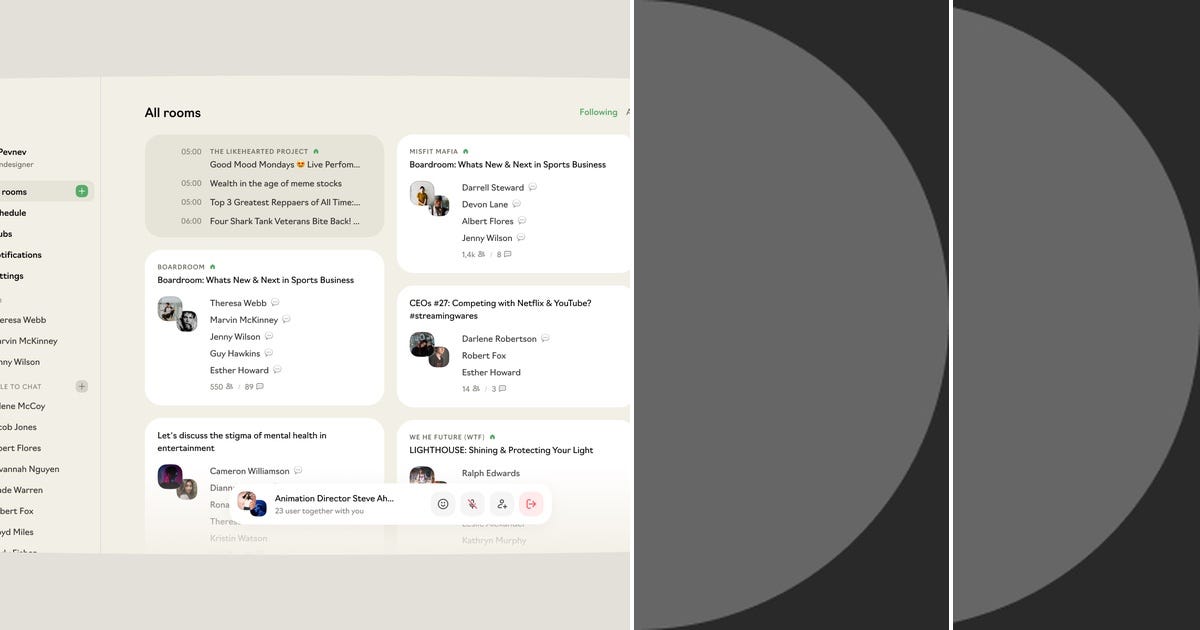
Task: Click the avatars in the CEOs #27 card
Action: click(x=429, y=350)
